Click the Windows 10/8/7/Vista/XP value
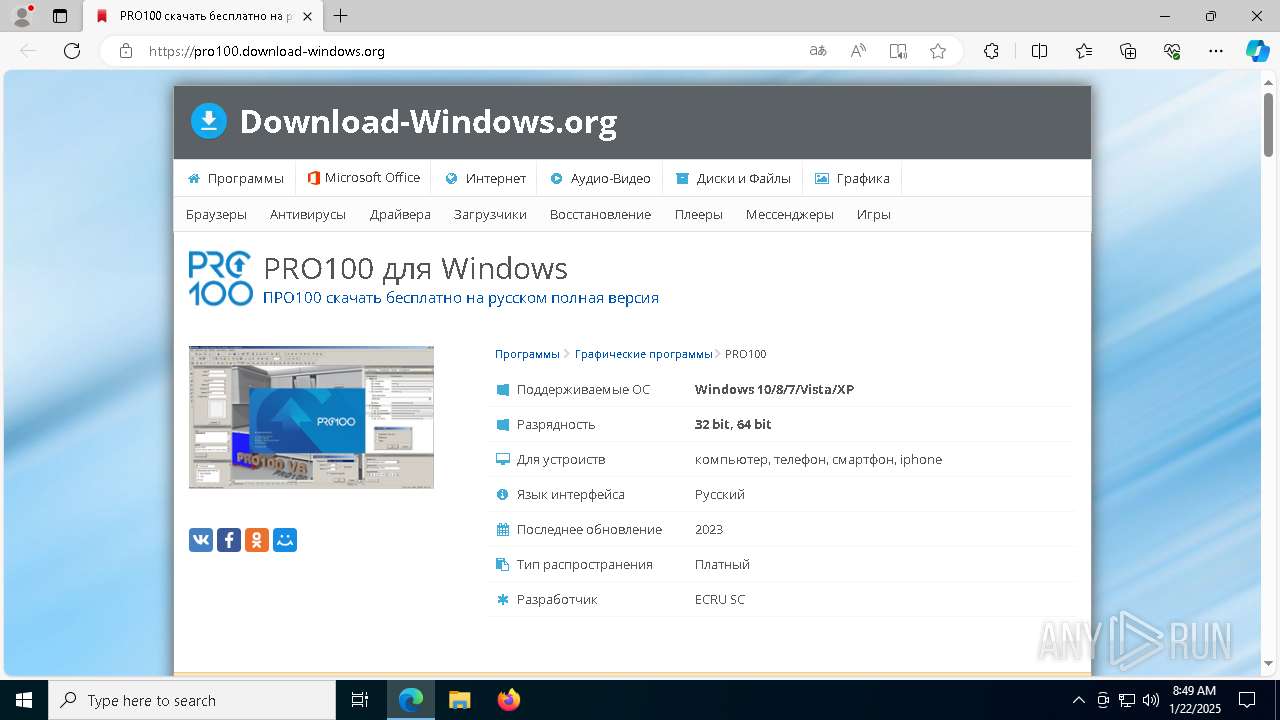Viewport: 1280px width, 720px height. pos(774,389)
